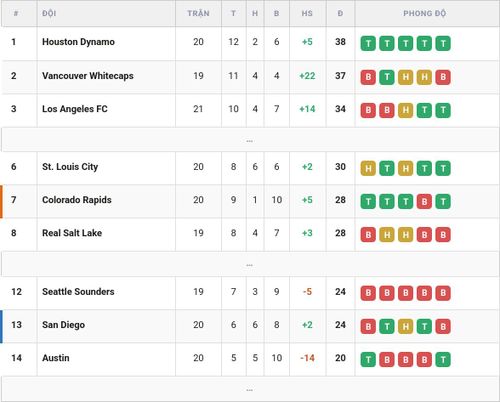Click Seattle Sounders' middle red B badge
The width and height of the screenshot is (500, 402).
tap(405, 293)
